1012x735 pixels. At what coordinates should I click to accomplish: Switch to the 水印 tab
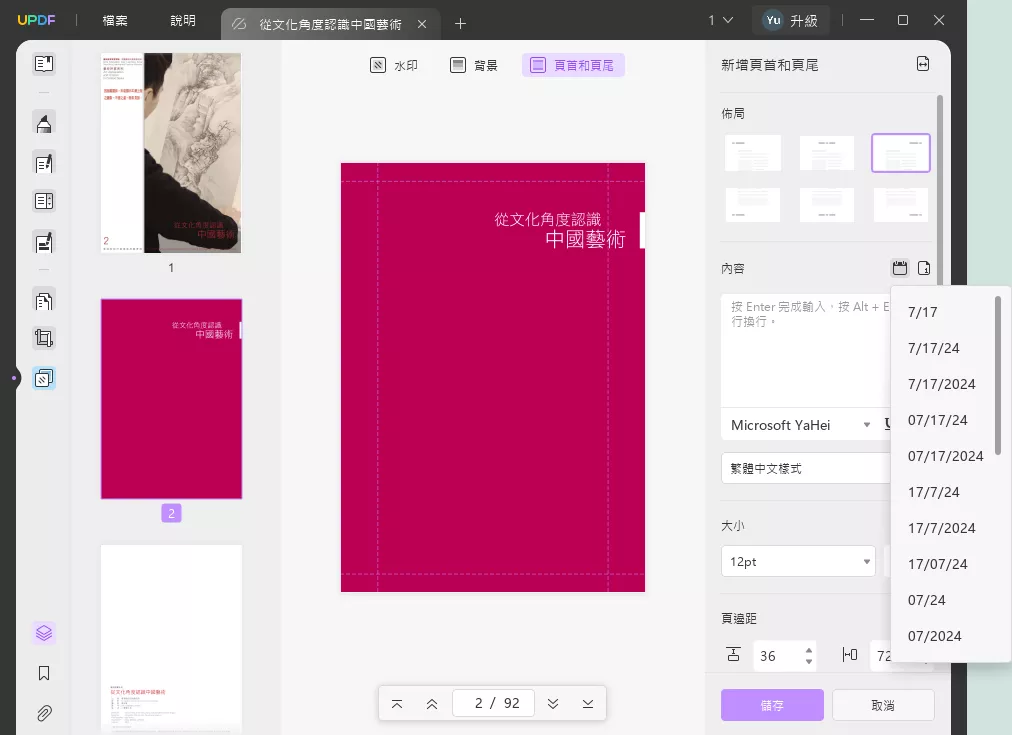coord(394,65)
